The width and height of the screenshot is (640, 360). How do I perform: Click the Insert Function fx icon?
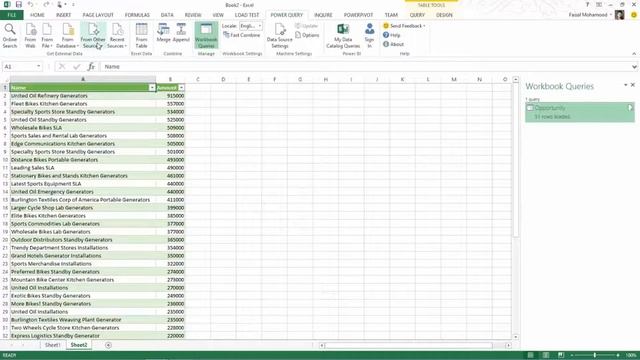tap(91, 66)
